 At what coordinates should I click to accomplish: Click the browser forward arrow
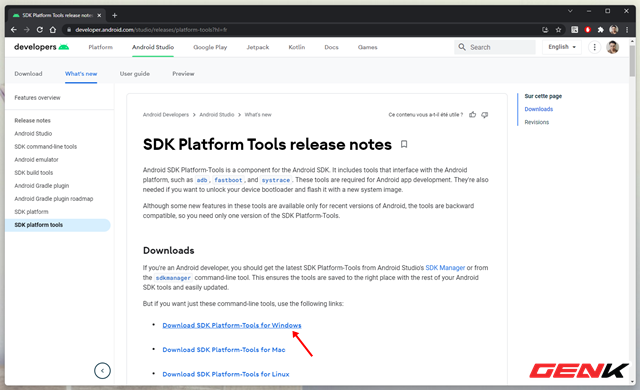(27, 30)
